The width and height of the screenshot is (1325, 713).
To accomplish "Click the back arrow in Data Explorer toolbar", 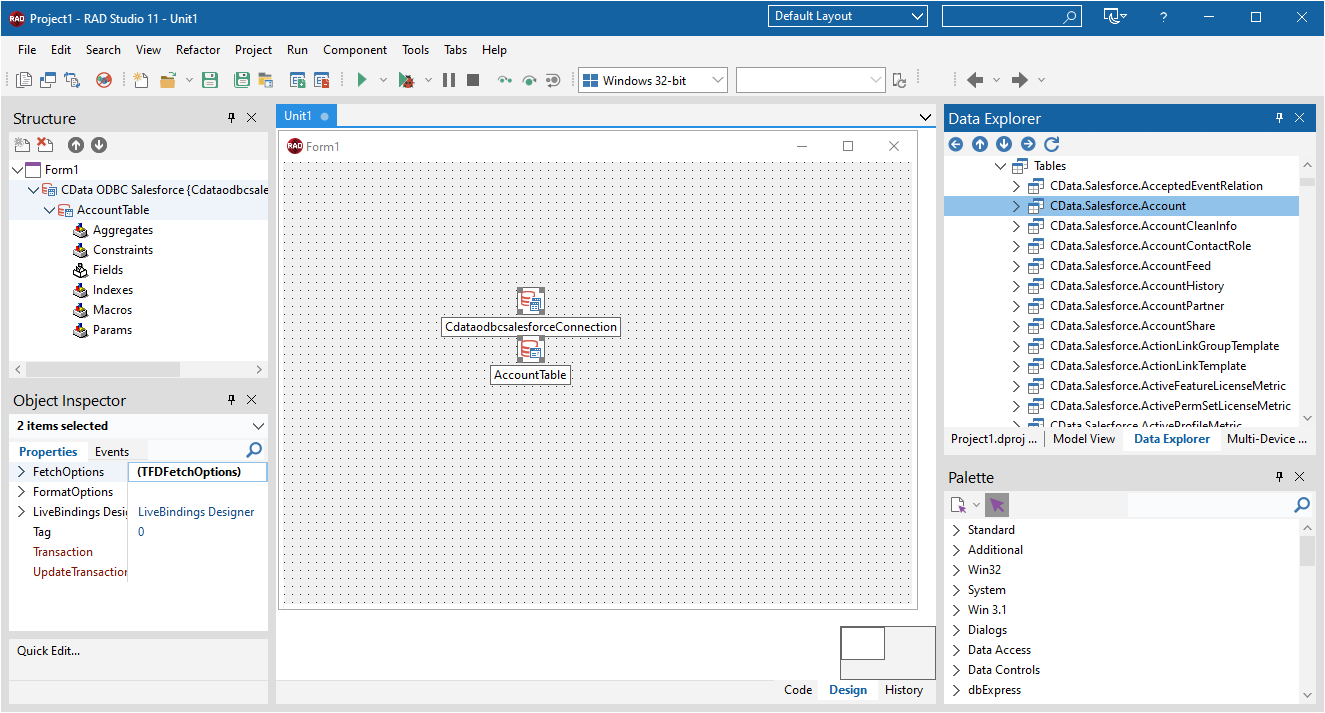I will [956, 144].
